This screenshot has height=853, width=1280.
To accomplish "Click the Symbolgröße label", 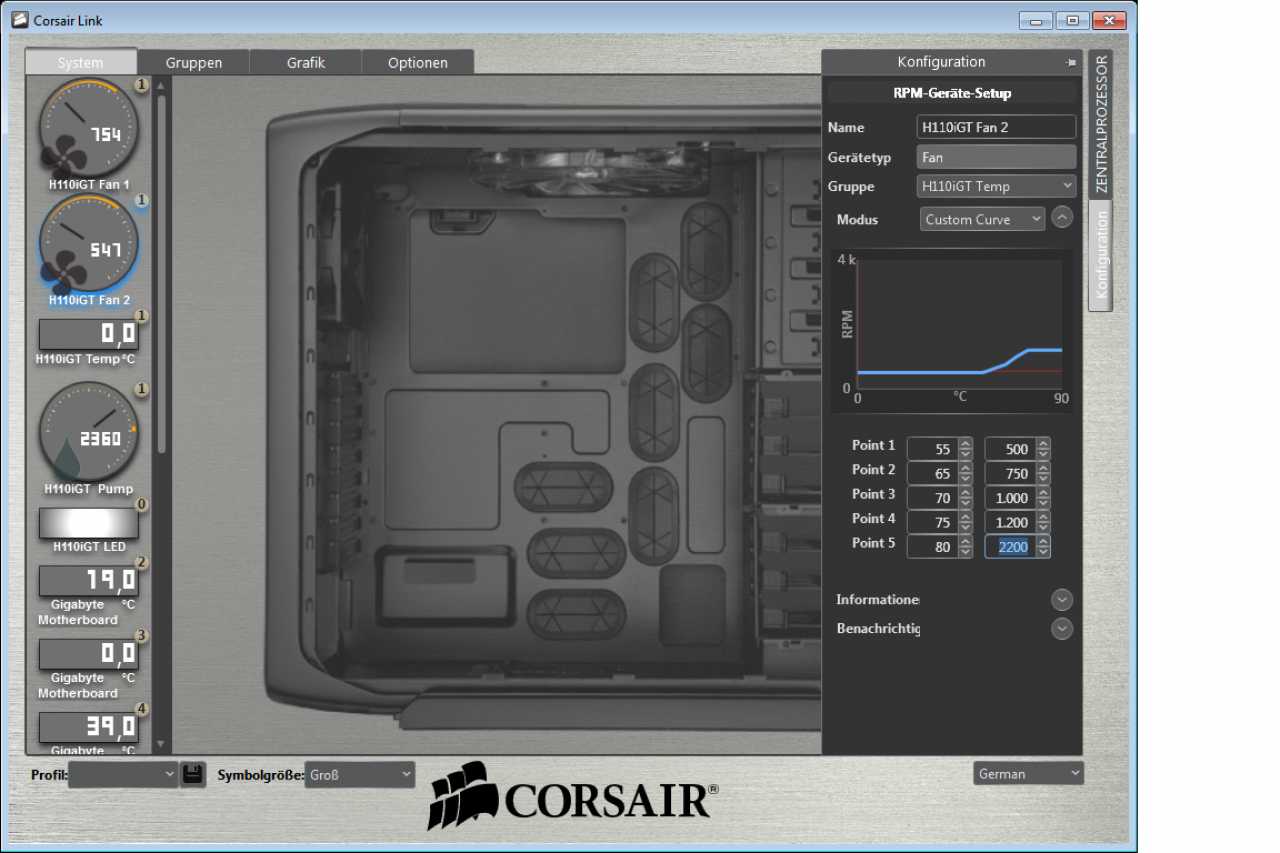I will pos(260,775).
